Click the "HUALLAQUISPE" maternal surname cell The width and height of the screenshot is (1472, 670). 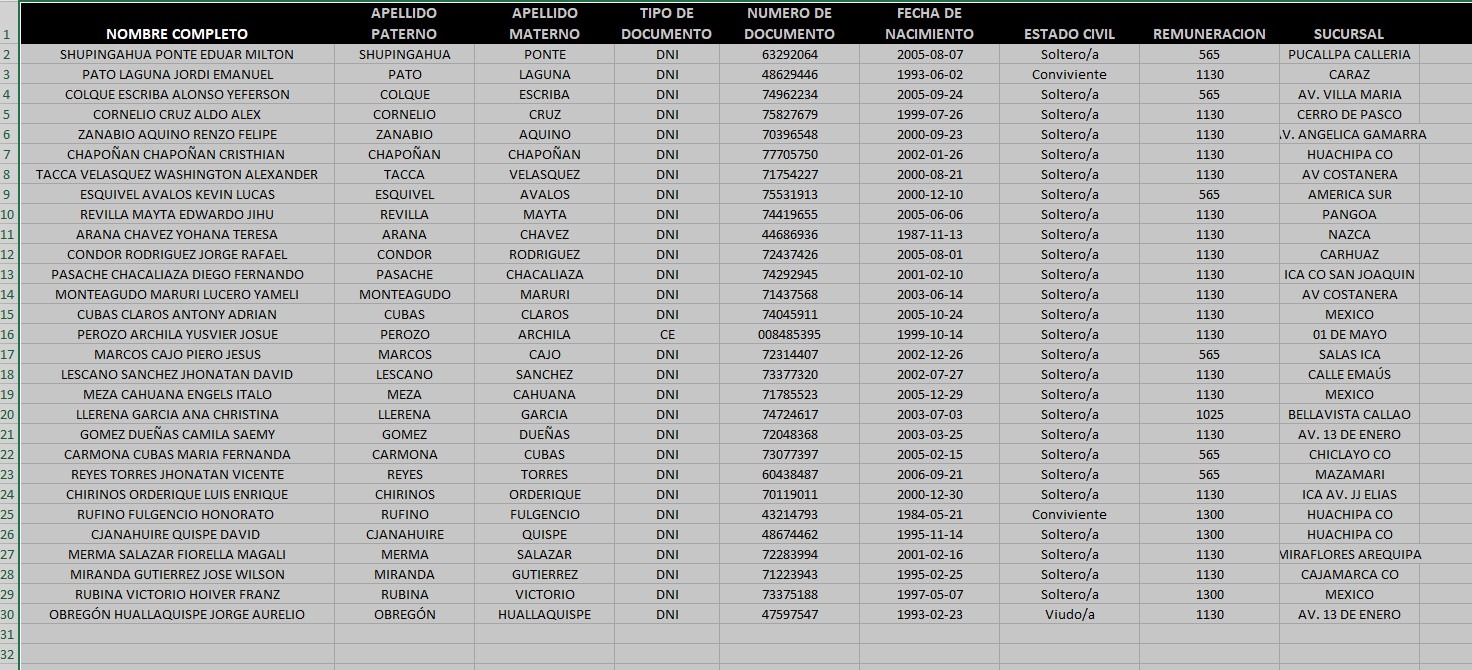point(544,614)
